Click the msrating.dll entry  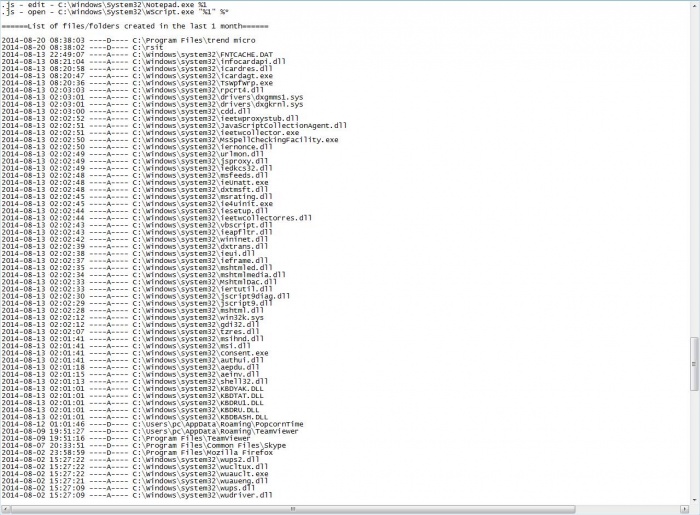pos(137,197)
